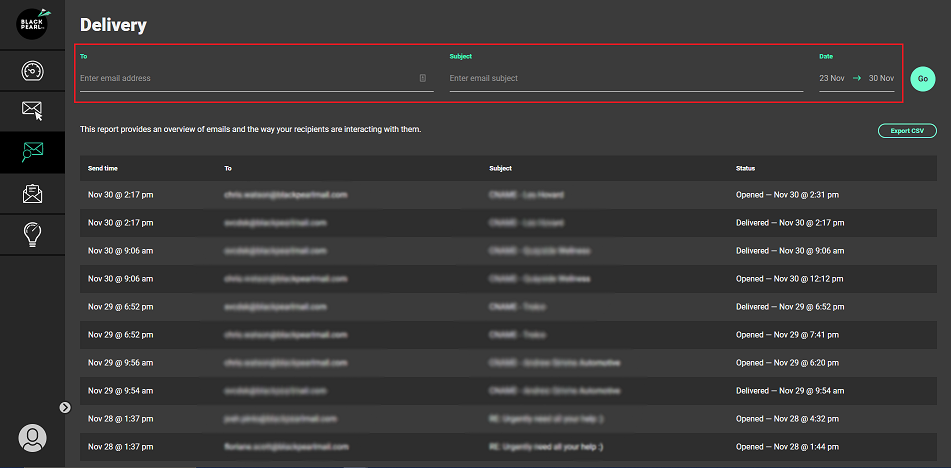Open the end date 30 Nov picker
The height and width of the screenshot is (468, 951).
pos(881,78)
